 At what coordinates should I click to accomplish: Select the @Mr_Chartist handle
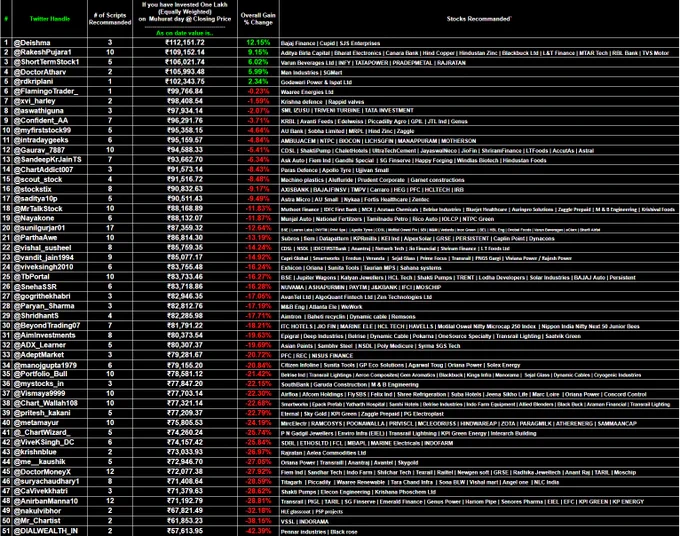pyautogui.click(x=37, y=521)
